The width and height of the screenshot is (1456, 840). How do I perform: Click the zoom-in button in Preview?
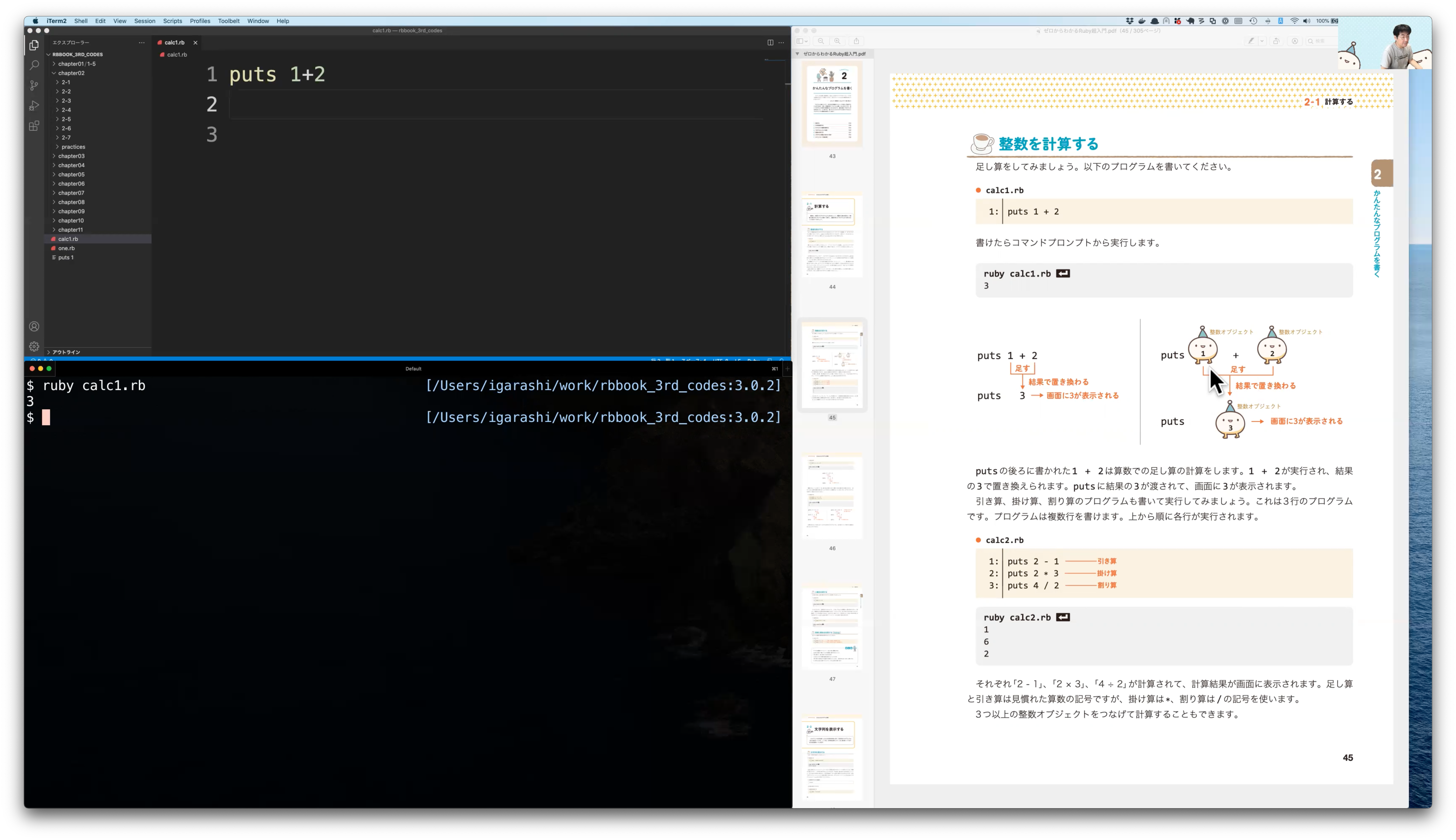[838, 41]
